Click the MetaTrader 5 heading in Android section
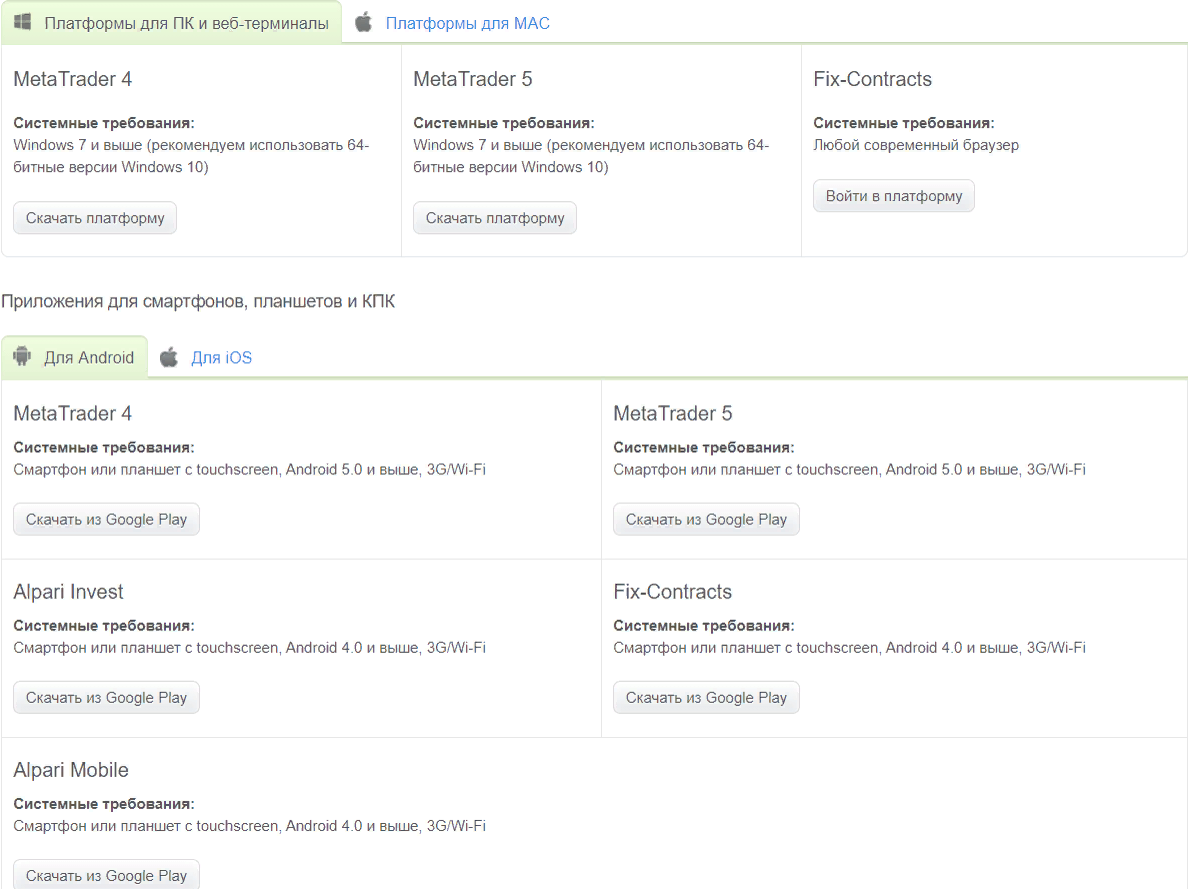 673,413
